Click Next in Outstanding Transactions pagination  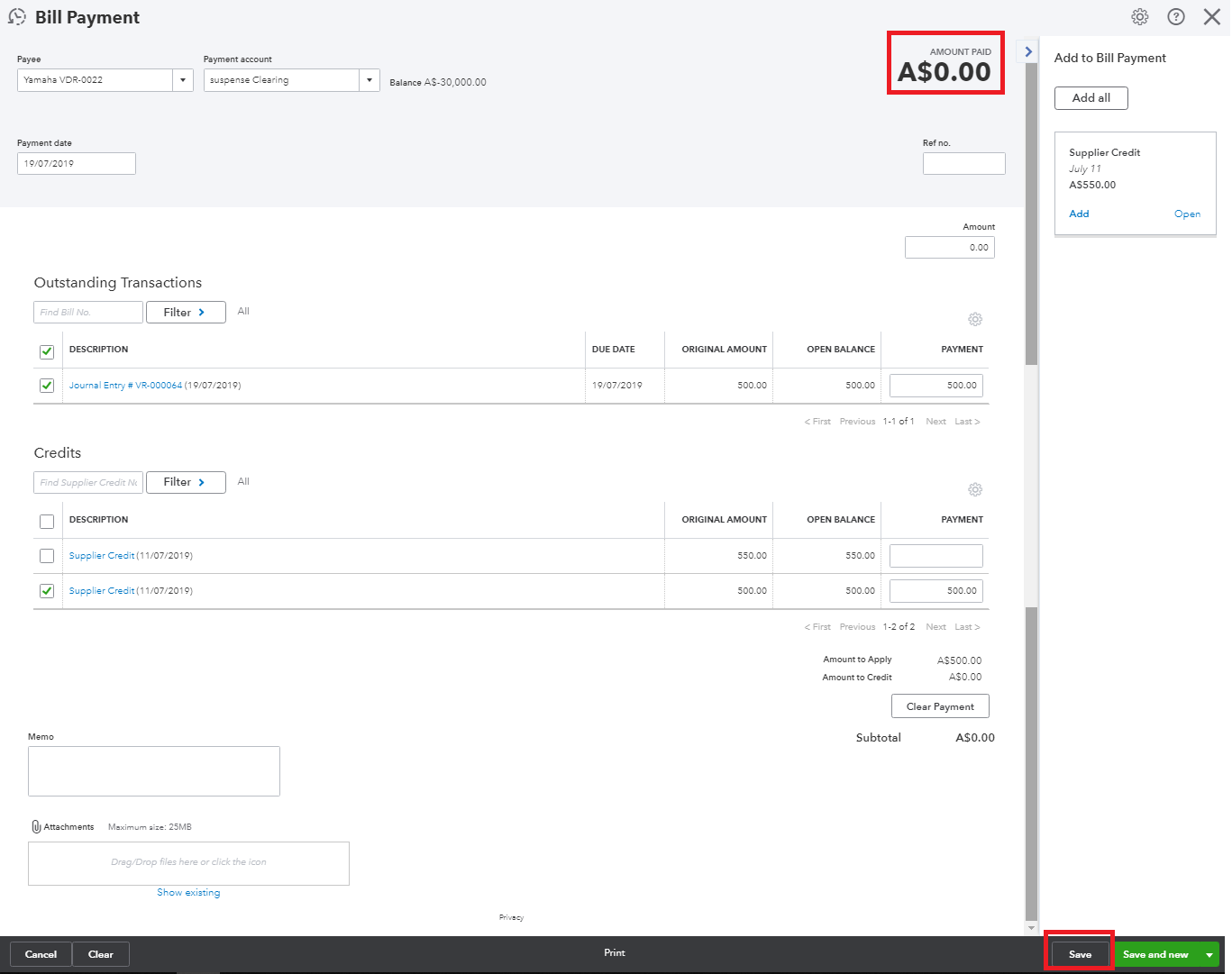(x=935, y=422)
